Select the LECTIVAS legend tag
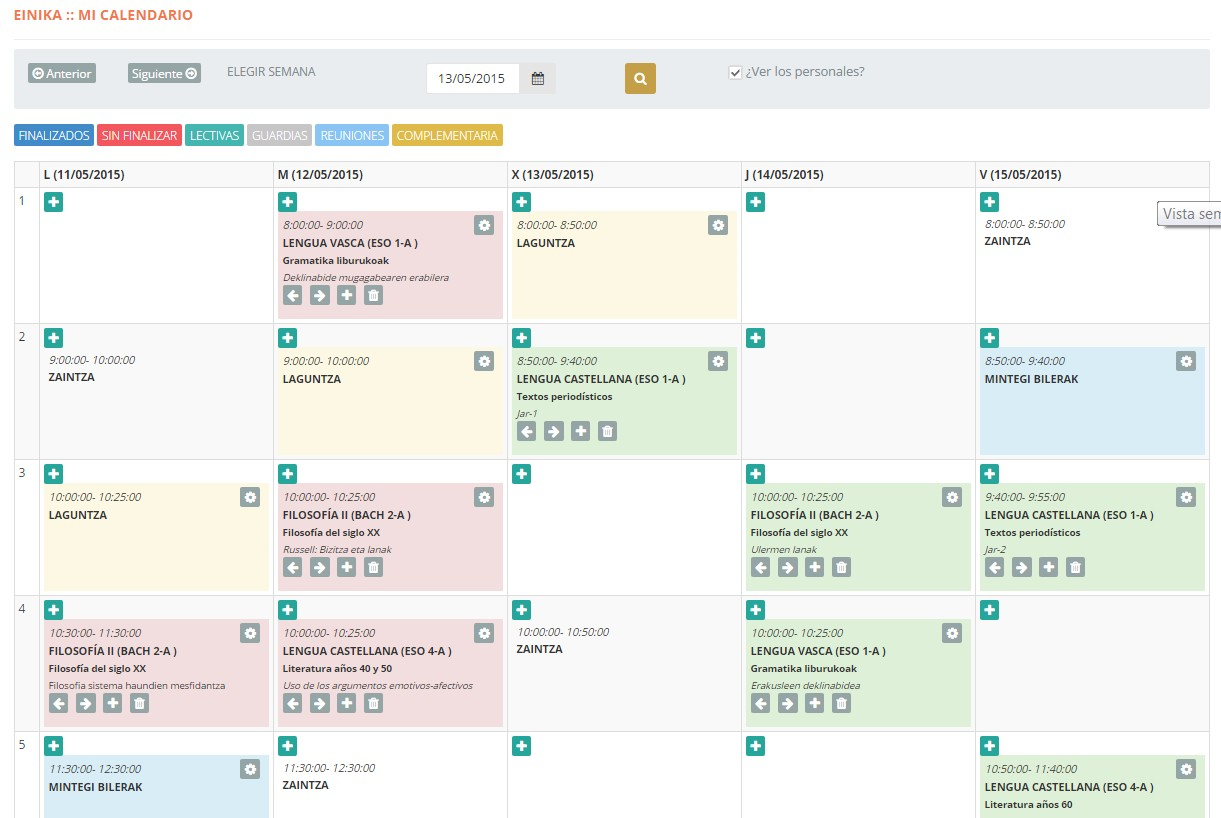Viewport: 1221px width, 818px height. coord(214,135)
